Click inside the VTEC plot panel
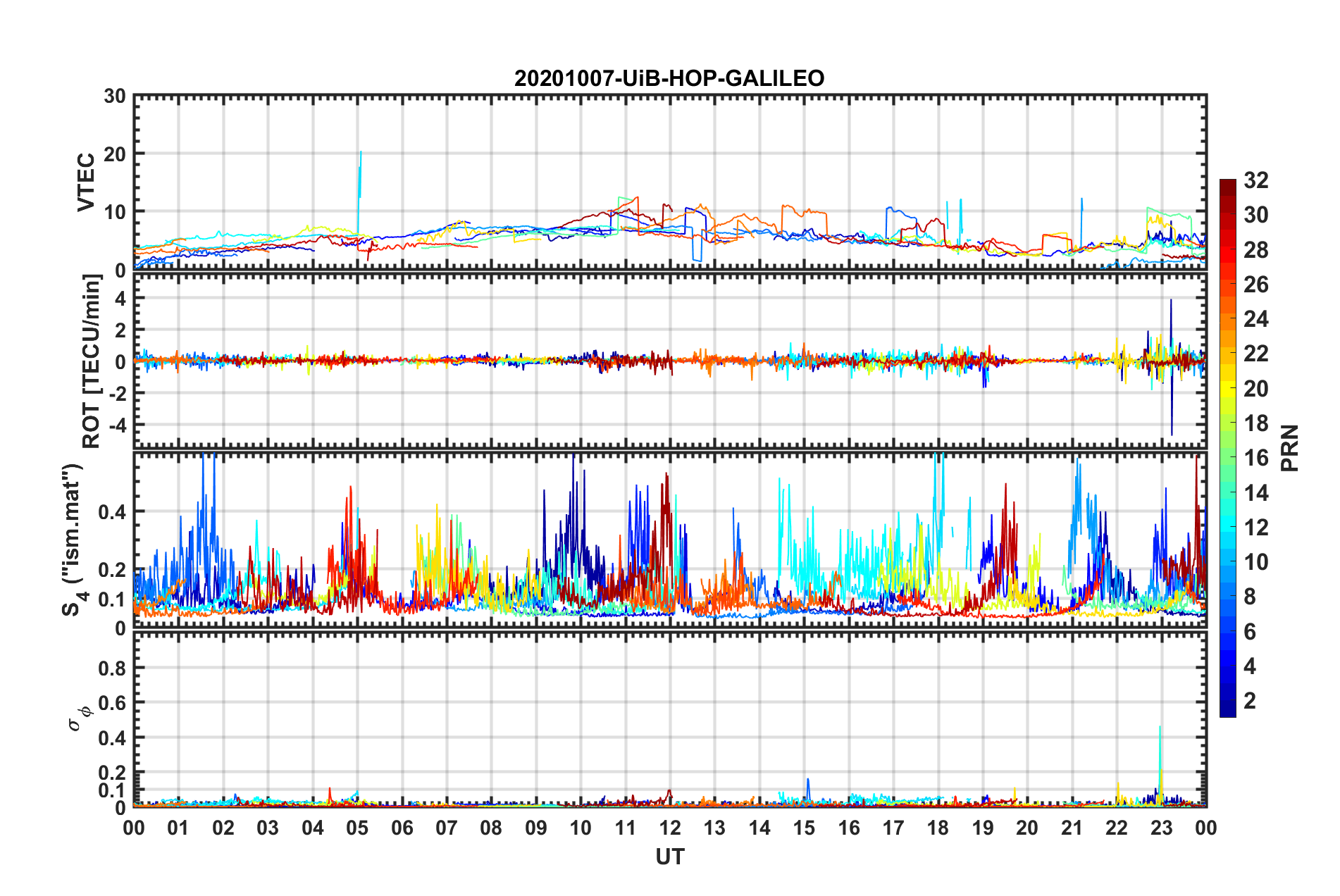This screenshot has height=896, width=1340. point(670,182)
